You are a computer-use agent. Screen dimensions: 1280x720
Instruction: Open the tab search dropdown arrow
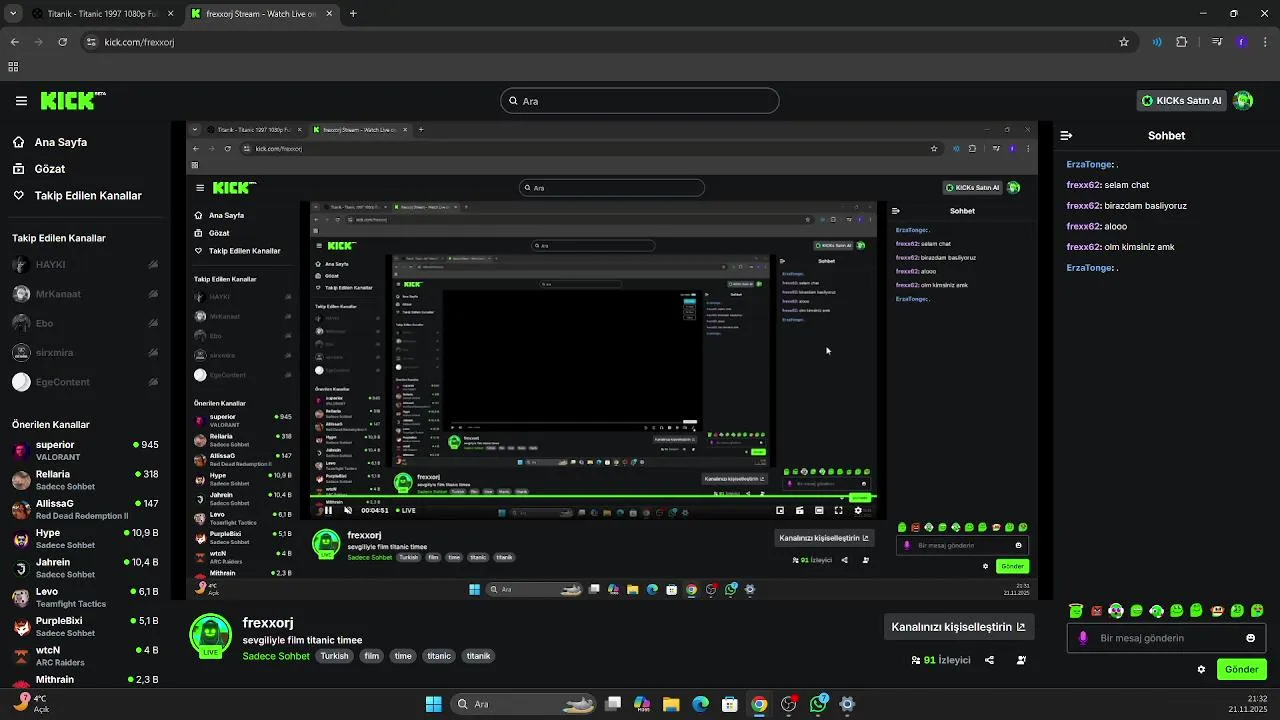click(13, 14)
